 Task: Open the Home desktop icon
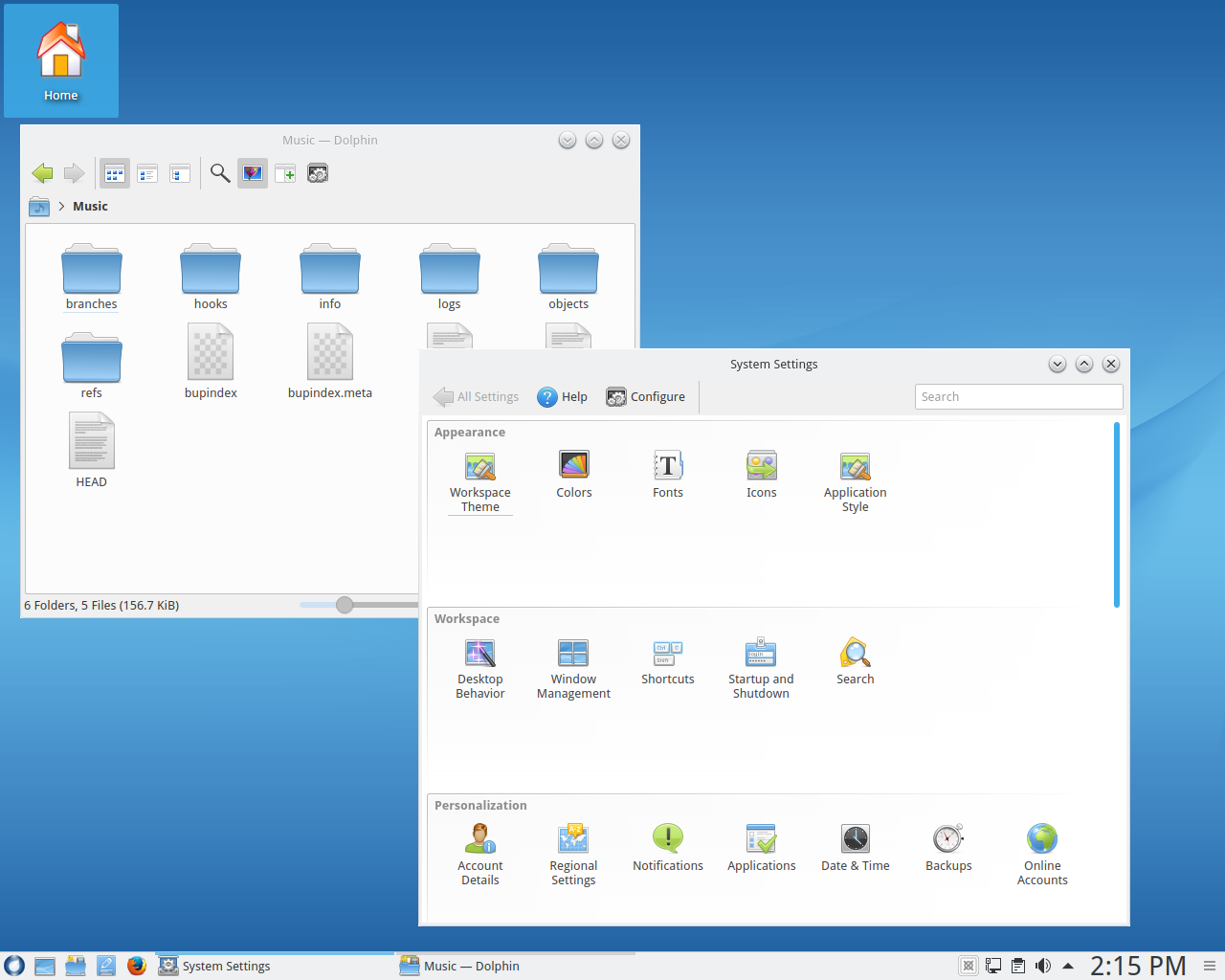click(61, 61)
